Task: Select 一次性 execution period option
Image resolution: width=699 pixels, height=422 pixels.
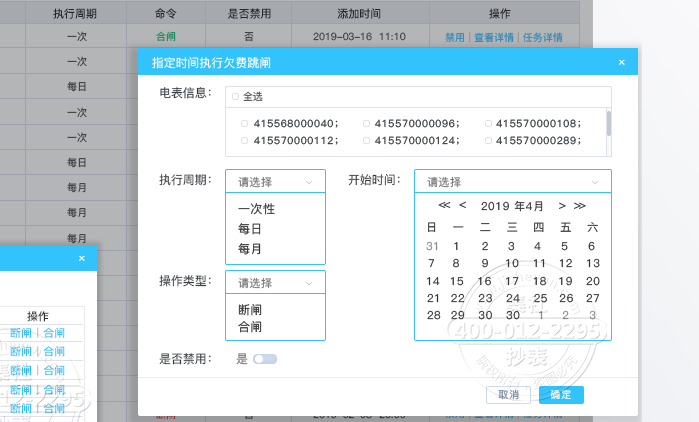Action: point(256,210)
